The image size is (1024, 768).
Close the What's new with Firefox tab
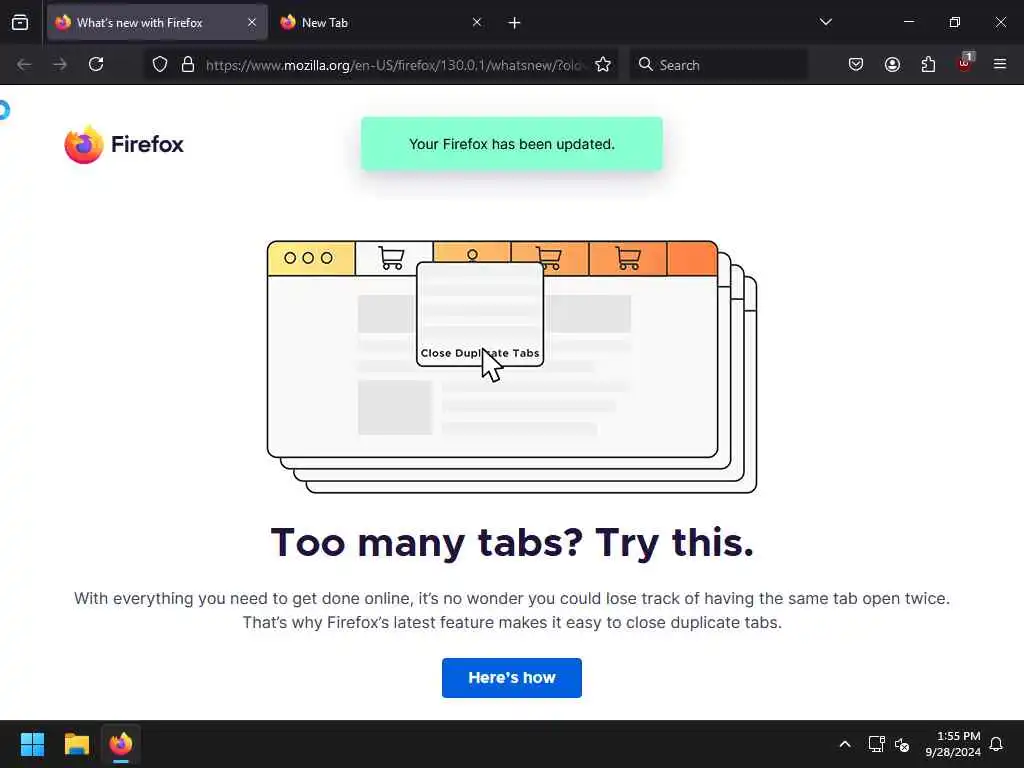tap(251, 23)
